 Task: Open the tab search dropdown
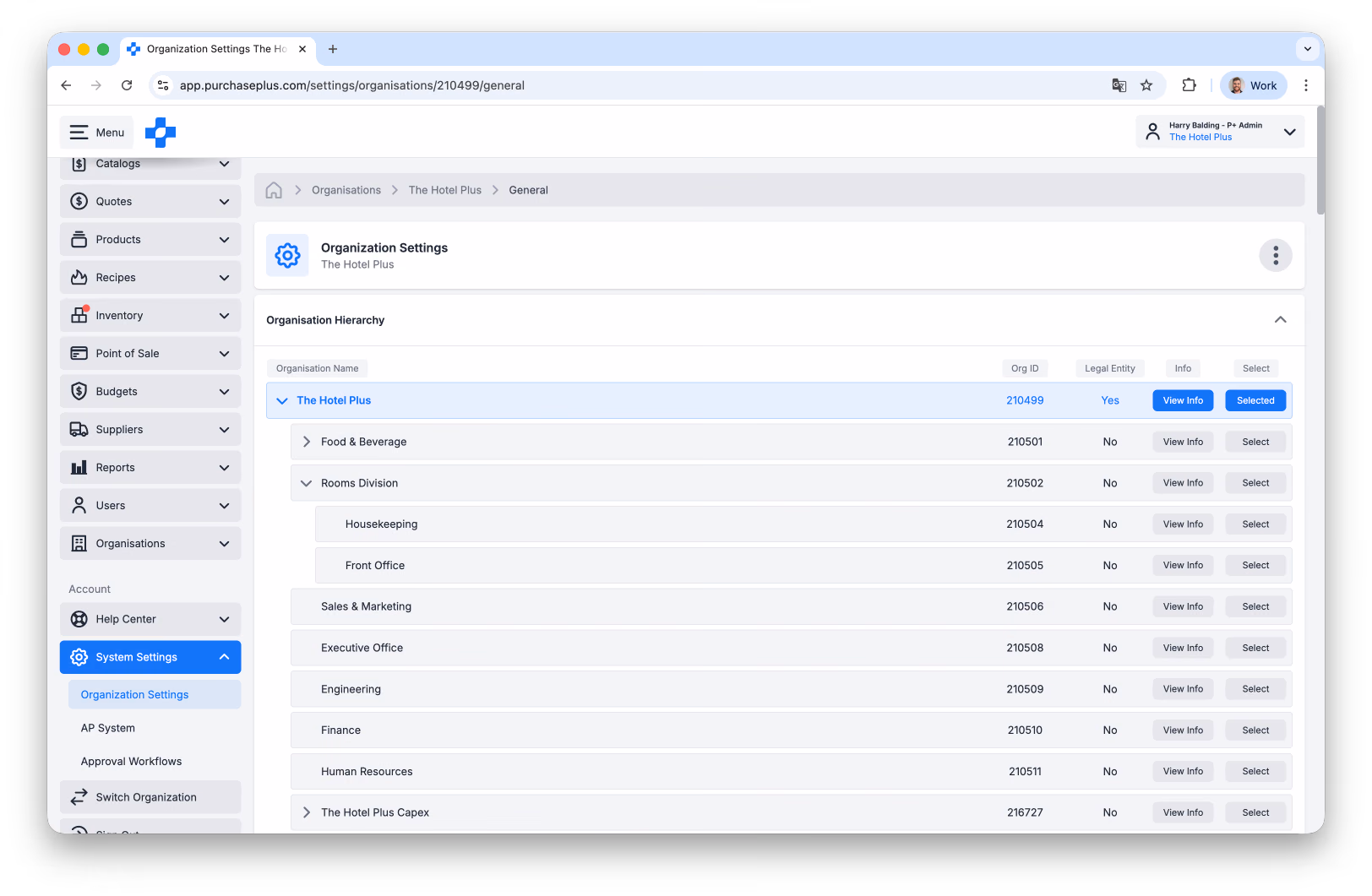tap(1308, 49)
